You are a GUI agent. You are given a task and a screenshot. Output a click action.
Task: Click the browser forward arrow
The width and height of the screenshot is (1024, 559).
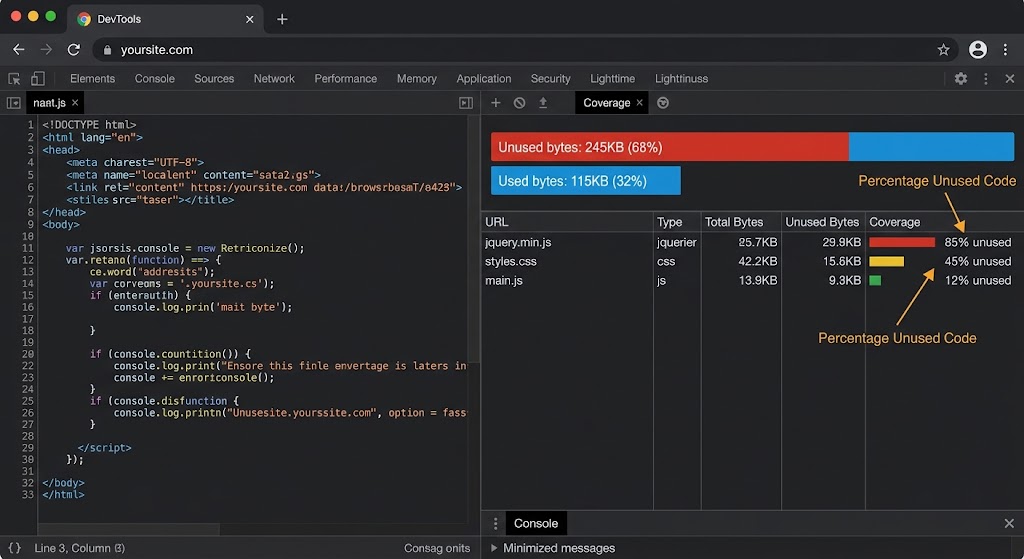46,50
